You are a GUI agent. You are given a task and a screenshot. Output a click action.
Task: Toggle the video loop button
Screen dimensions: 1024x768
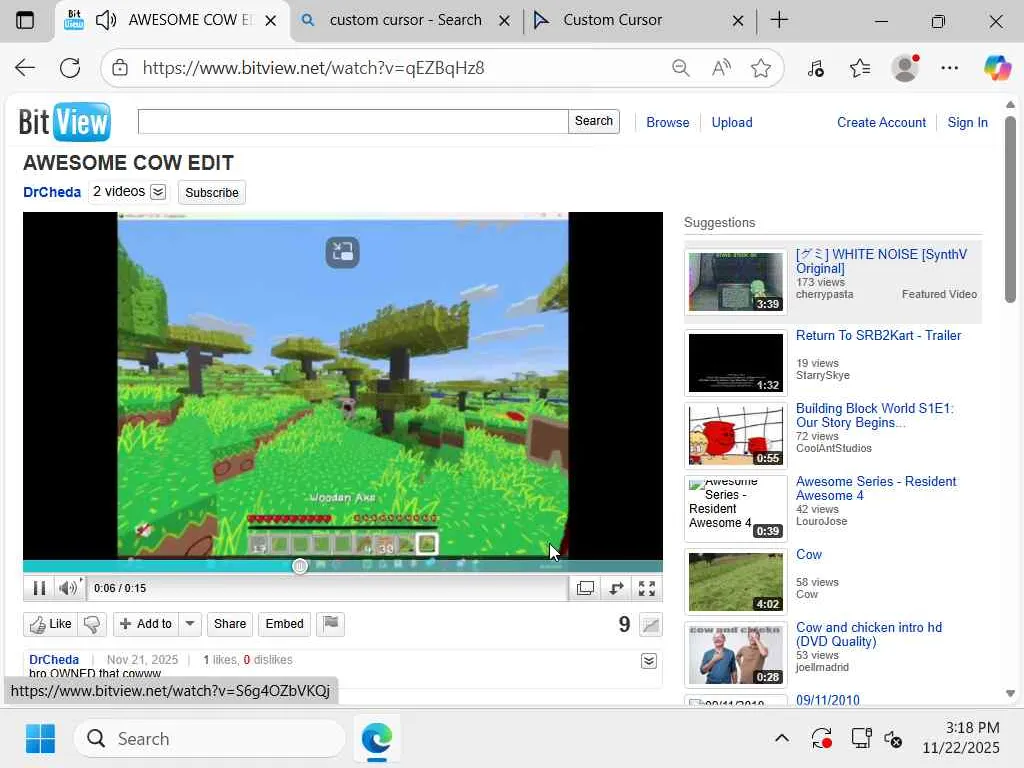click(616, 588)
